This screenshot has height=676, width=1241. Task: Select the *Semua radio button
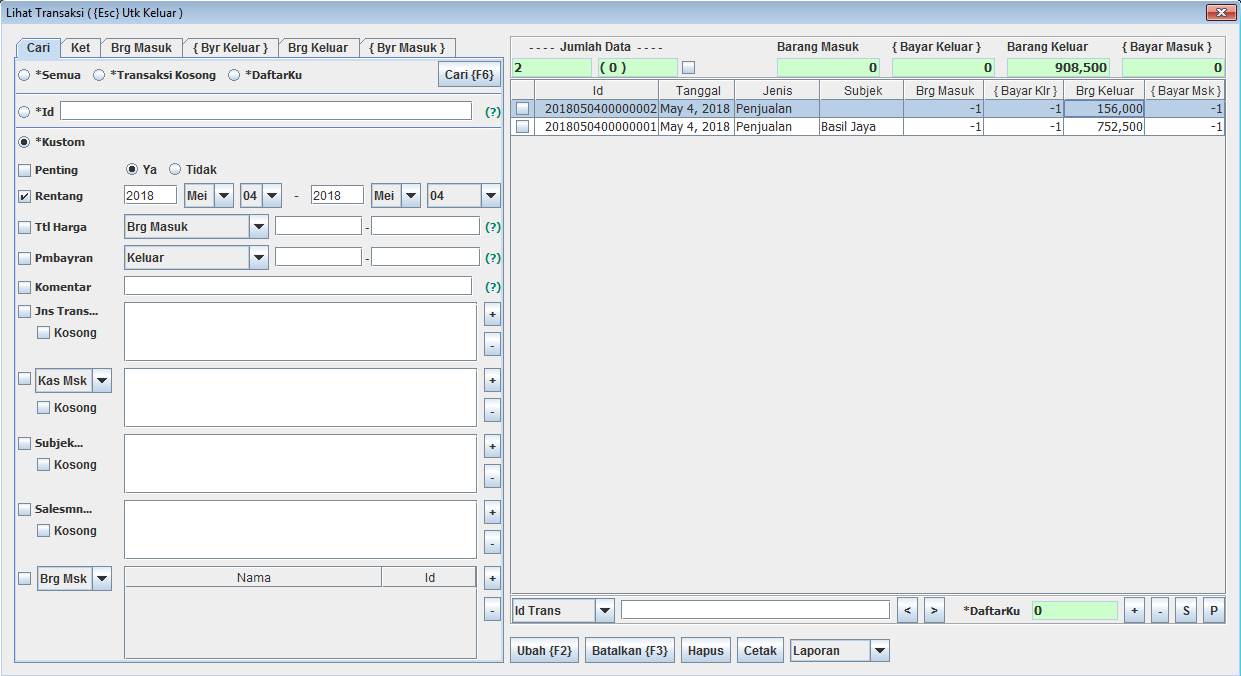click(24, 75)
